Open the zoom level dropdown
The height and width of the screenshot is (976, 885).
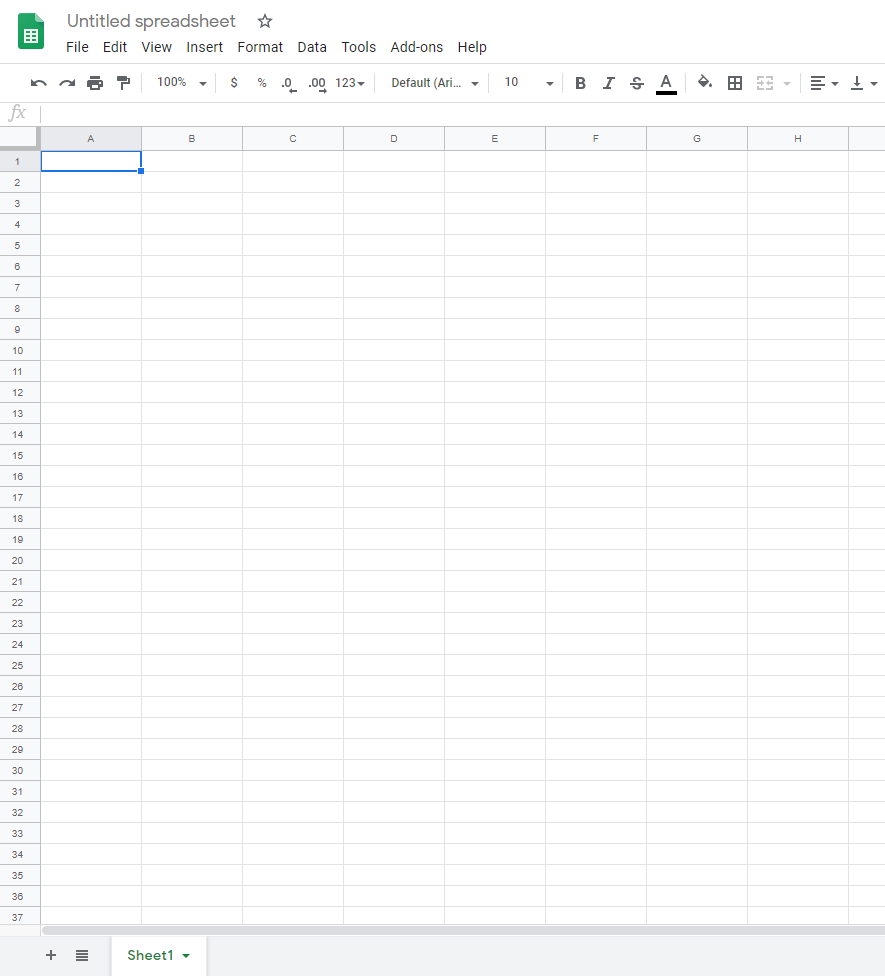coord(180,83)
